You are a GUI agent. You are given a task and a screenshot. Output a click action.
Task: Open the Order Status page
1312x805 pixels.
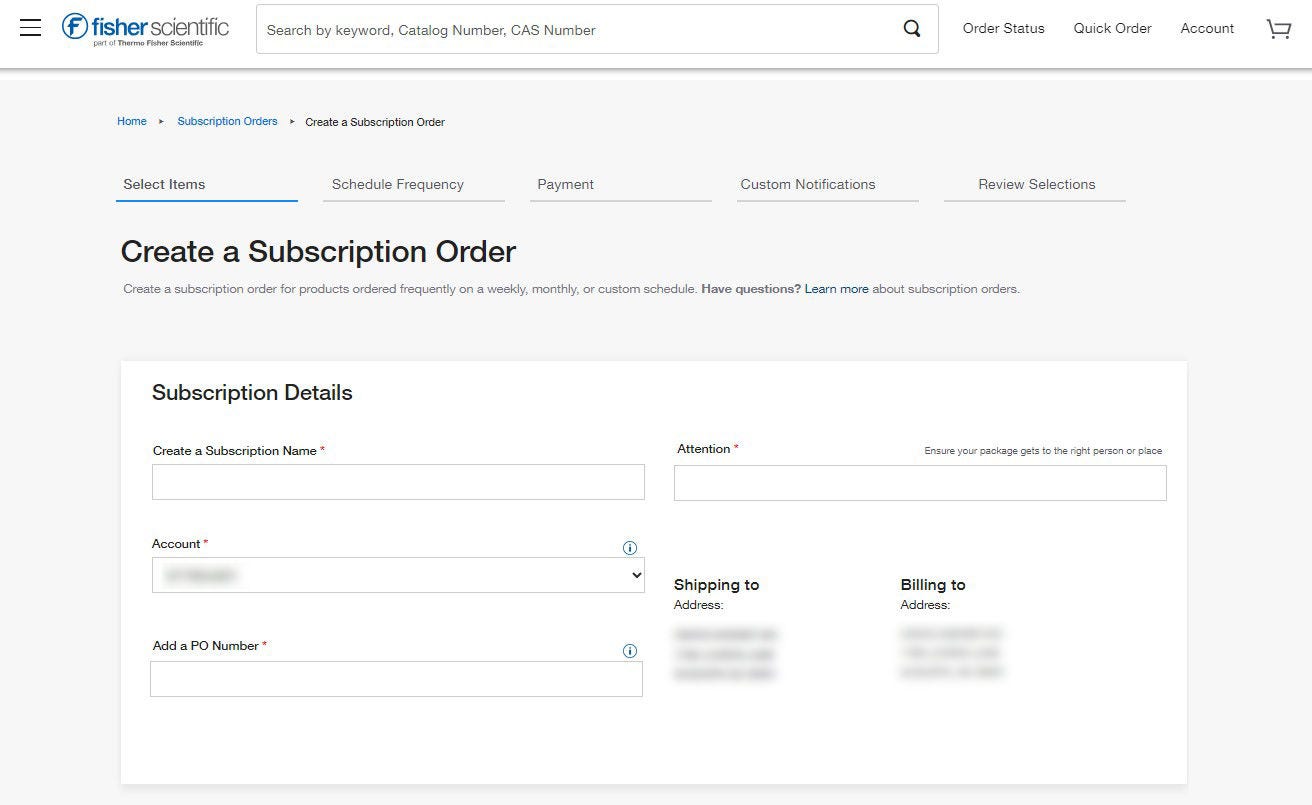pyautogui.click(x=1003, y=28)
